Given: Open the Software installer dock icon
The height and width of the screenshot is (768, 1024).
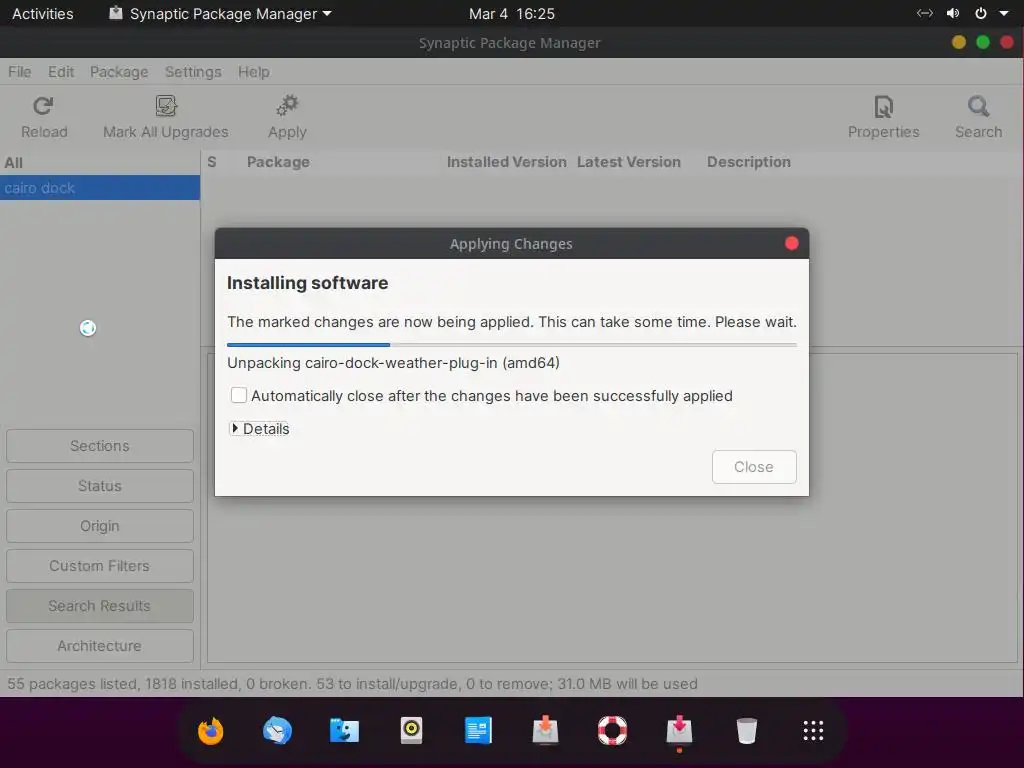Looking at the screenshot, I should pos(545,731).
